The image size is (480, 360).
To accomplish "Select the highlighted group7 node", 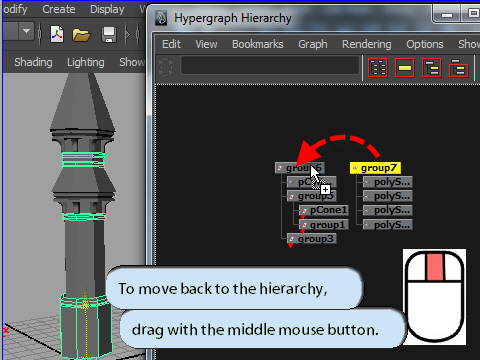I will click(x=375, y=168).
